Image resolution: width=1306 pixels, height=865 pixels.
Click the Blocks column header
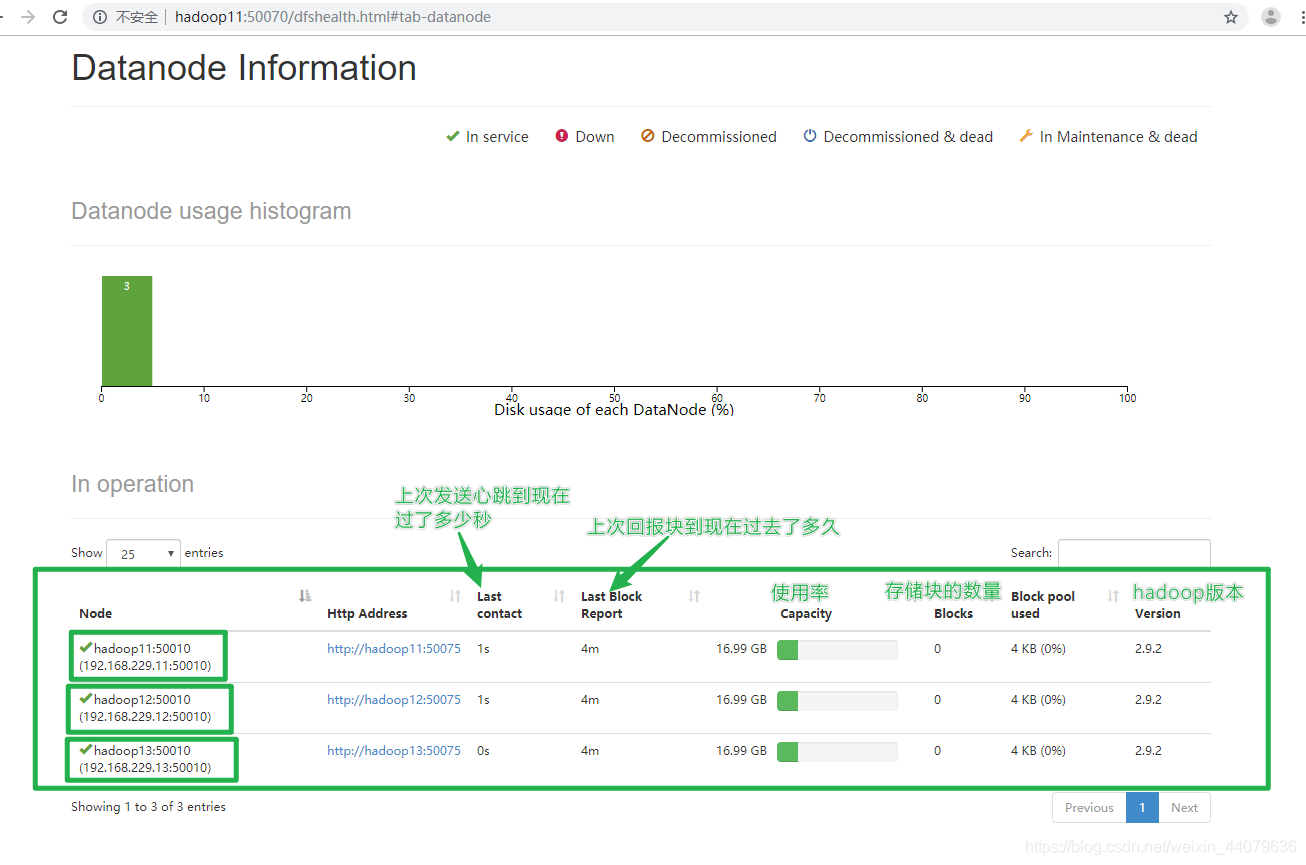point(953,614)
